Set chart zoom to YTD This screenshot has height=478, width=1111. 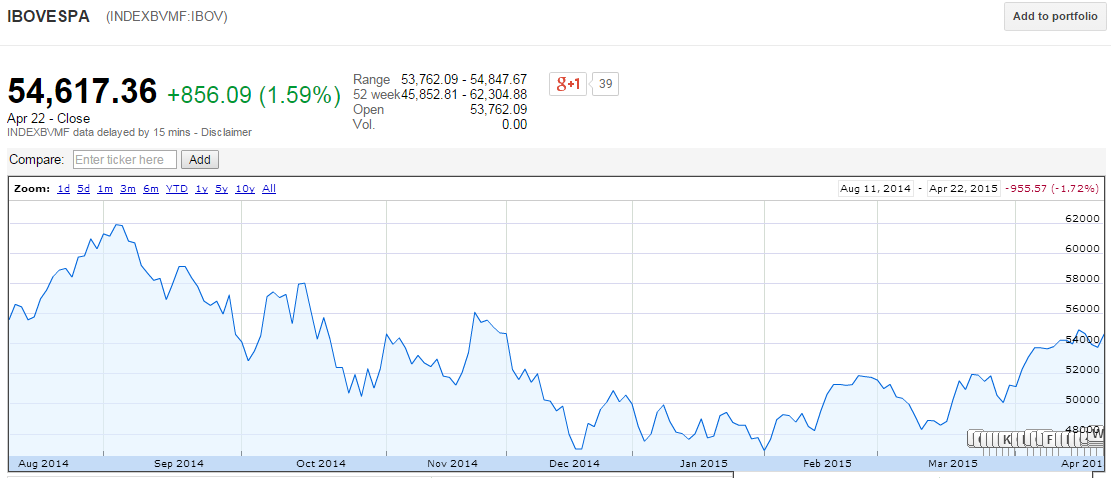(176, 189)
